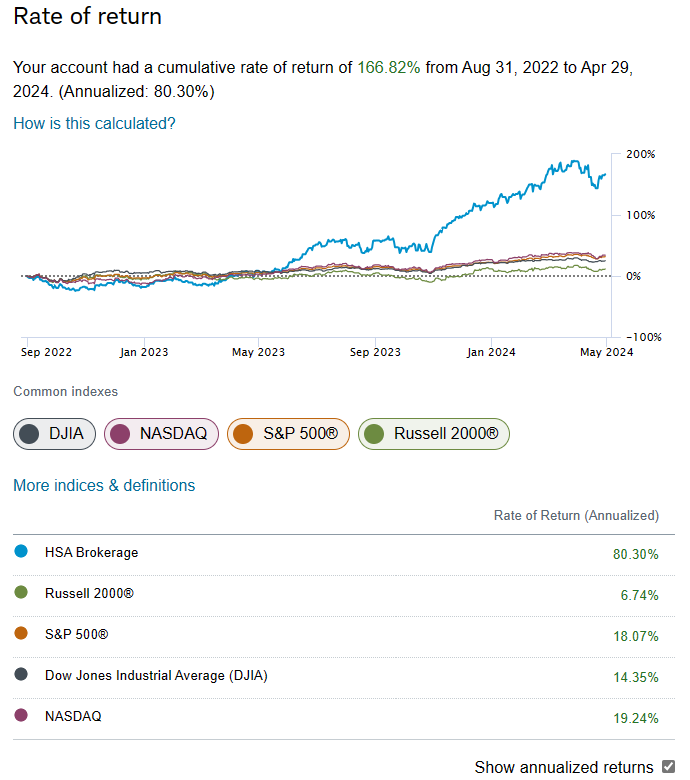Click the Sep 2023 x-axis label
690x780 pixels.
(x=374, y=352)
